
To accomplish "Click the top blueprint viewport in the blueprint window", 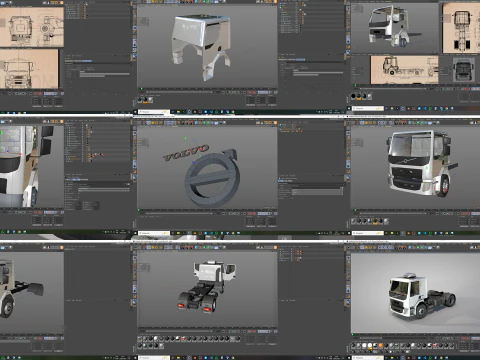I will (32, 27).
